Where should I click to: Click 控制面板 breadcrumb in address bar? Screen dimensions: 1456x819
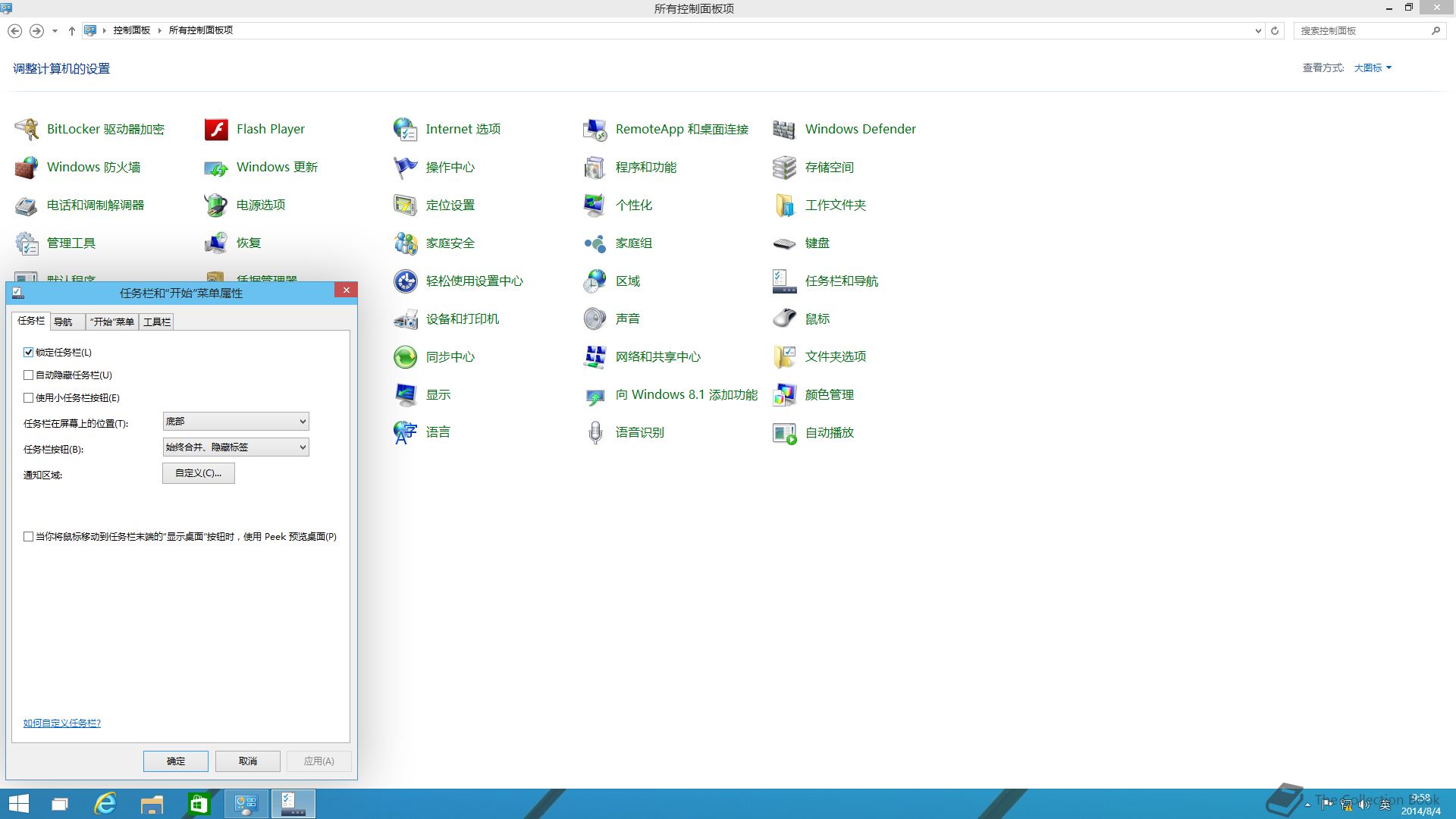point(132,30)
